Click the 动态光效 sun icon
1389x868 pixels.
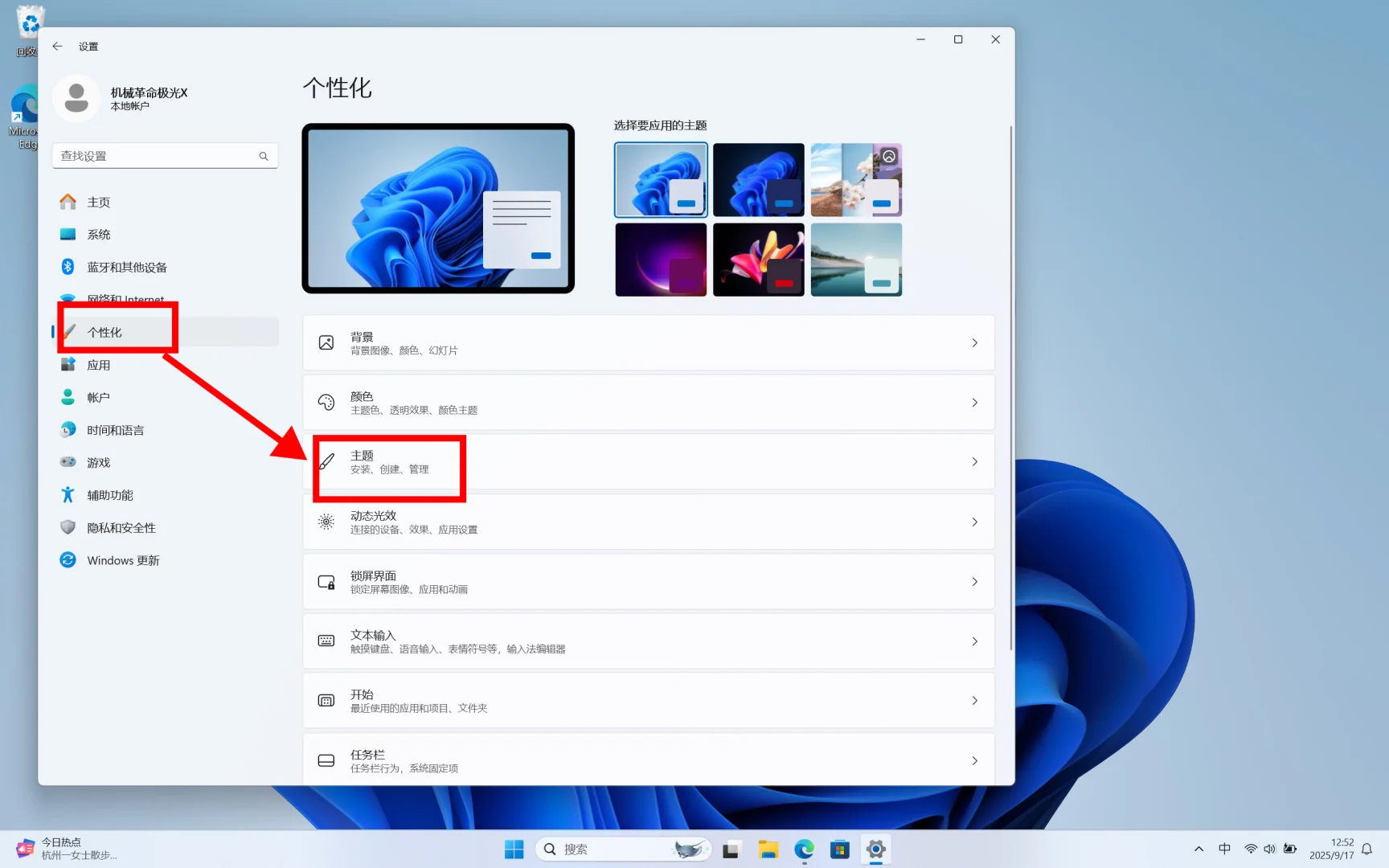pos(326,522)
